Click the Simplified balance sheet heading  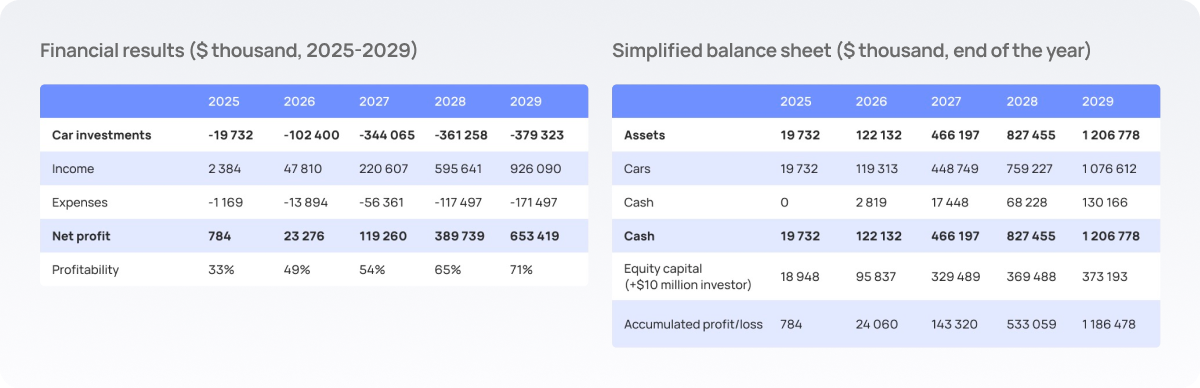coord(852,51)
